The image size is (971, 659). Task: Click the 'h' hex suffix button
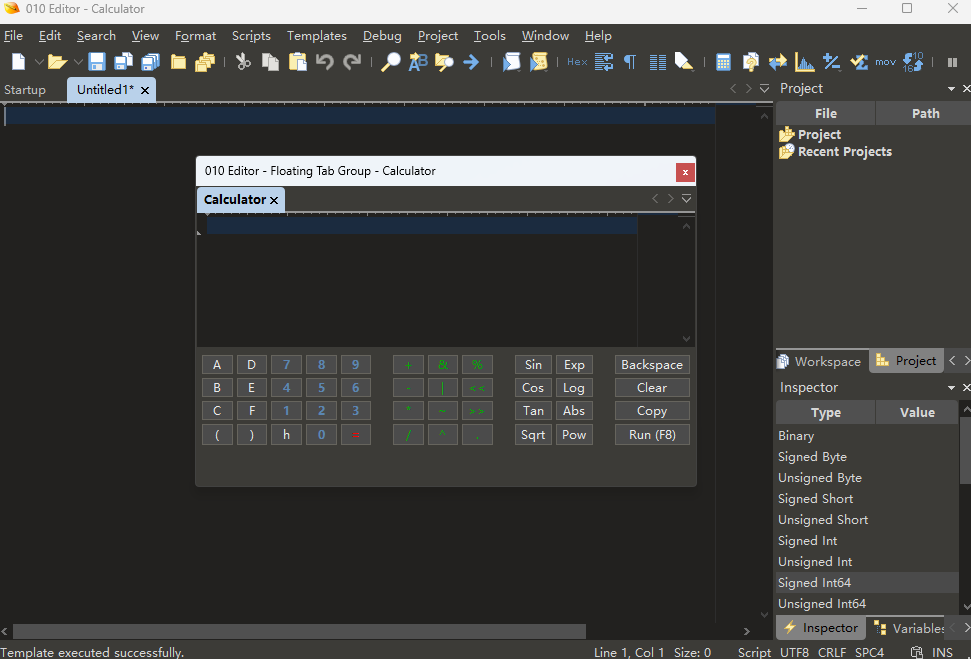pos(286,435)
